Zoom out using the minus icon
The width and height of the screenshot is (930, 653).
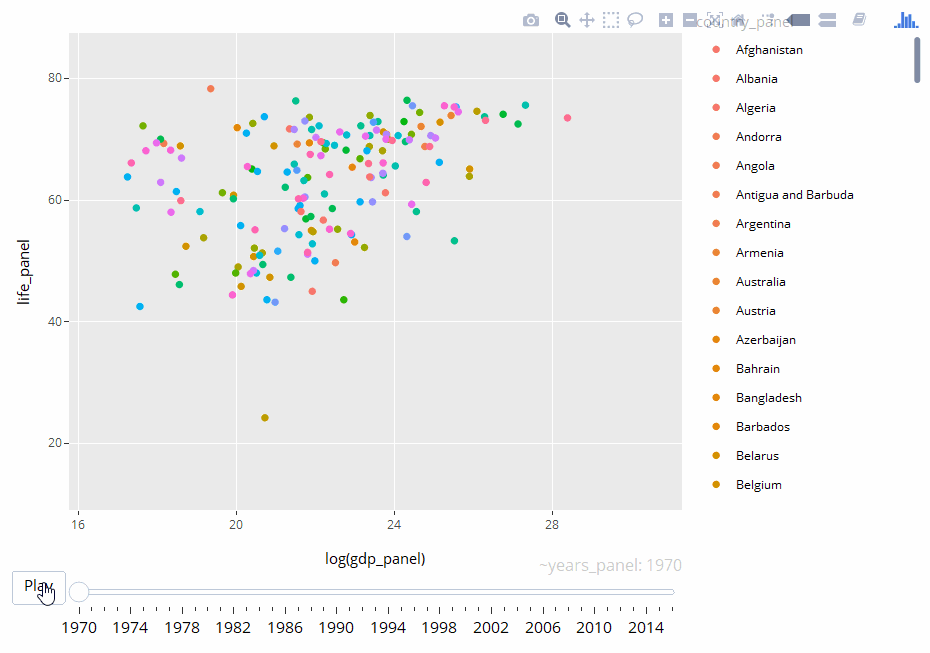[689, 19]
